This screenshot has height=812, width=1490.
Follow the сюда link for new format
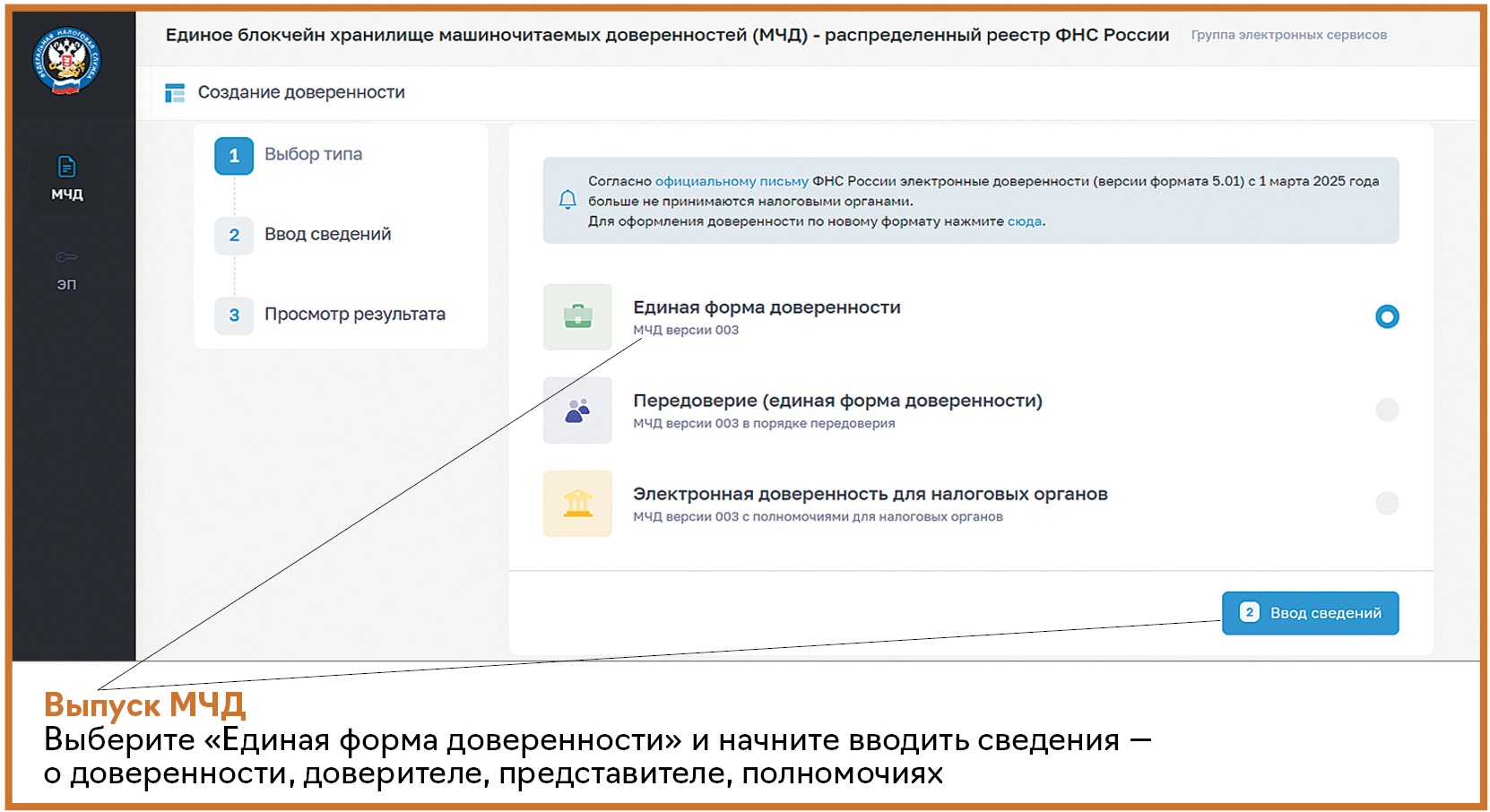(1025, 221)
